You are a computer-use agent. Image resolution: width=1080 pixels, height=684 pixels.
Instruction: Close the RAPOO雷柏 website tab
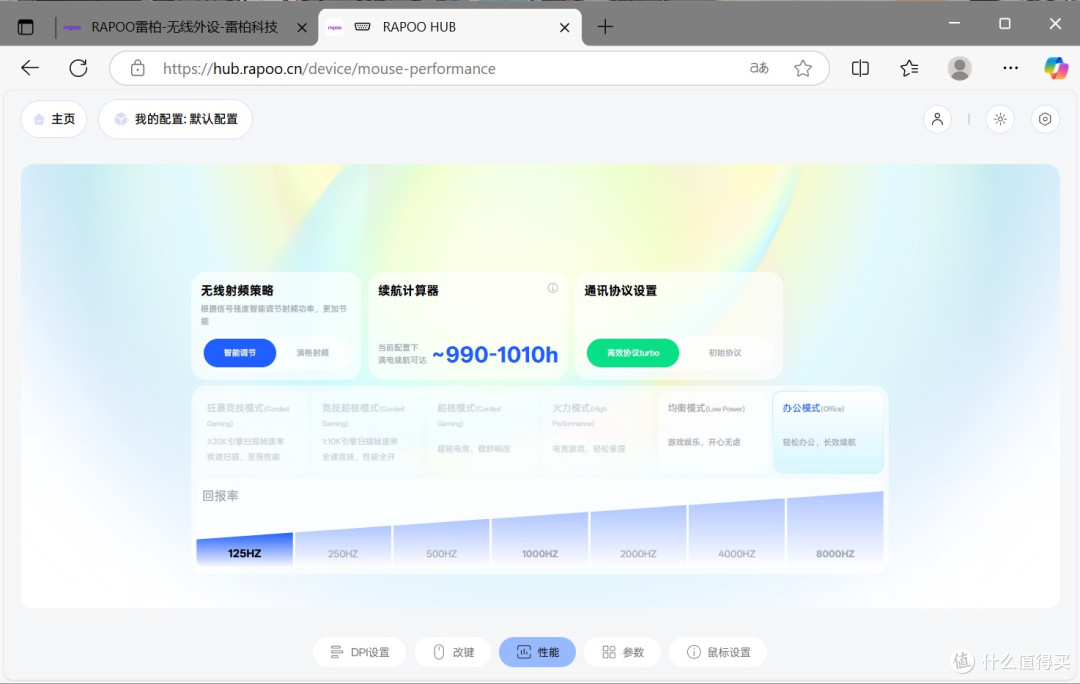coord(302,28)
